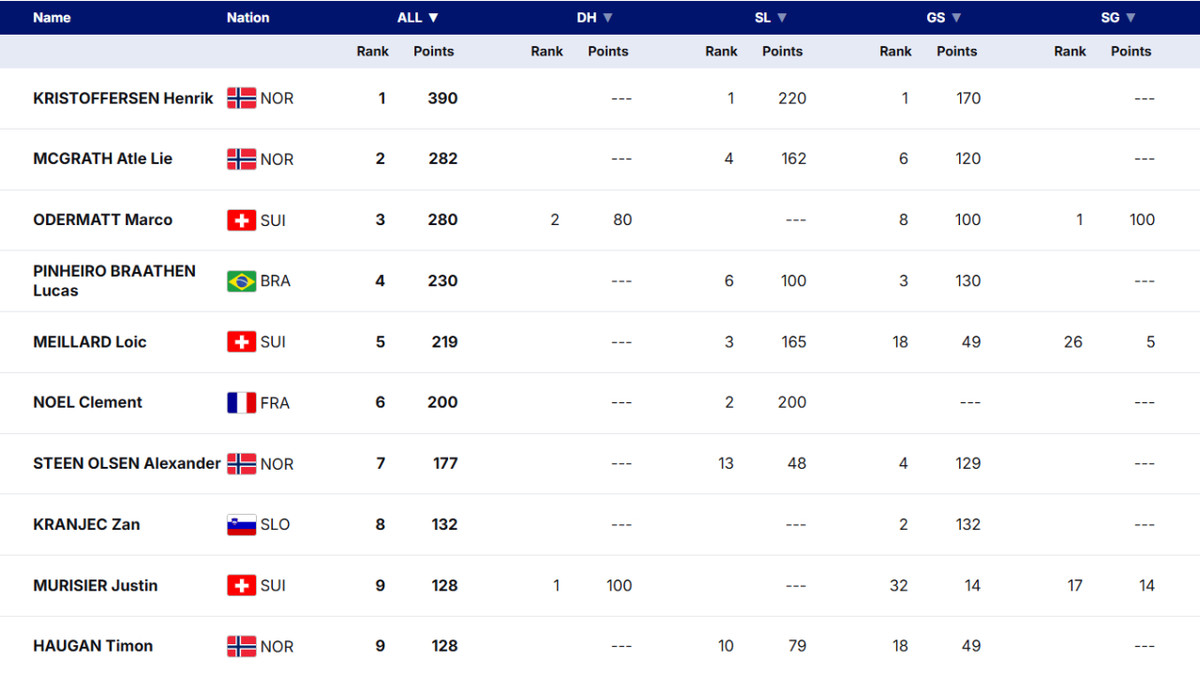Sort by DH downhill column arrow

pyautogui.click(x=608, y=18)
